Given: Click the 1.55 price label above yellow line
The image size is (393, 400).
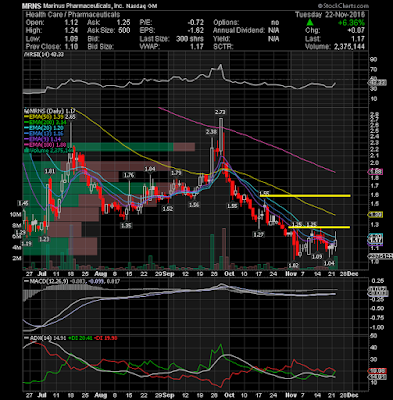Looking at the screenshot, I should (x=264, y=193).
